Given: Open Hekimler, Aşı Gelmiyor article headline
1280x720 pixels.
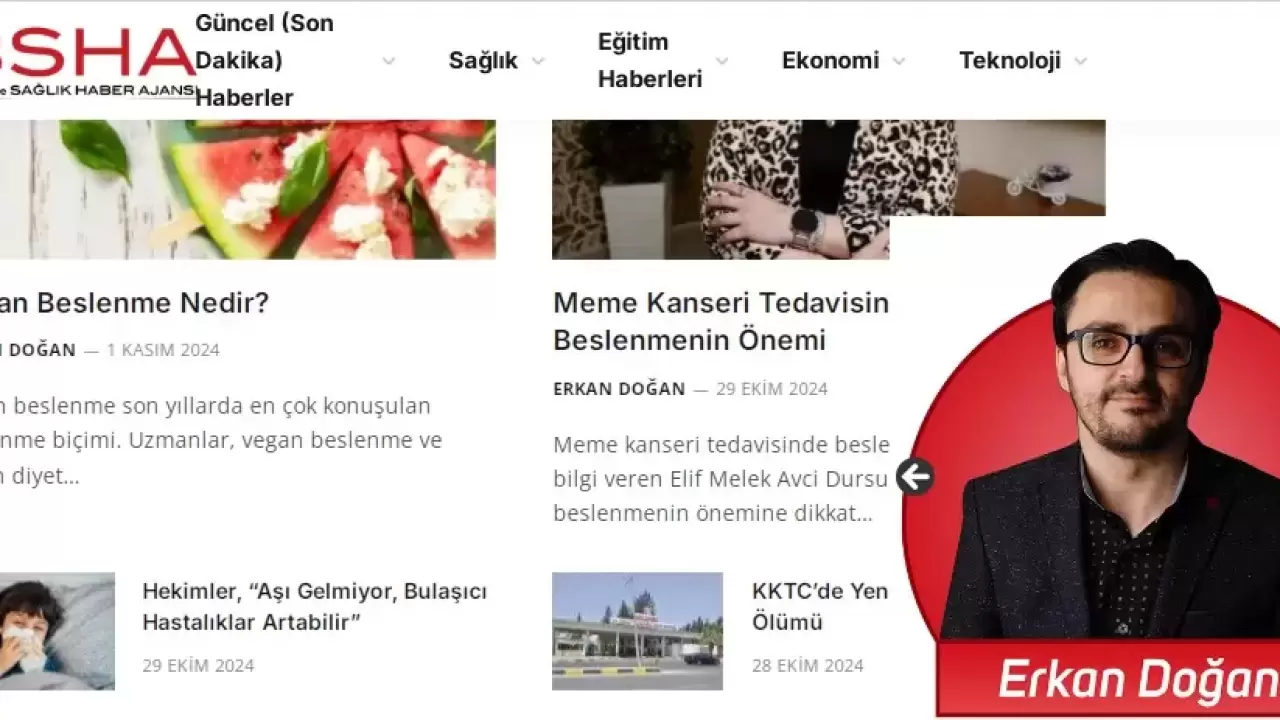Looking at the screenshot, I should tap(315, 606).
